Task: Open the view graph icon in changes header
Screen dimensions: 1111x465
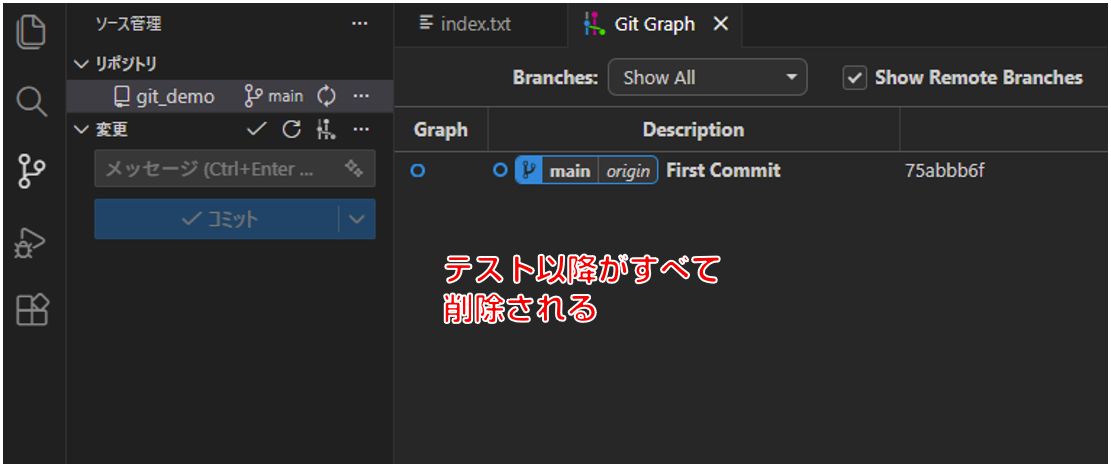Action: coord(324,129)
